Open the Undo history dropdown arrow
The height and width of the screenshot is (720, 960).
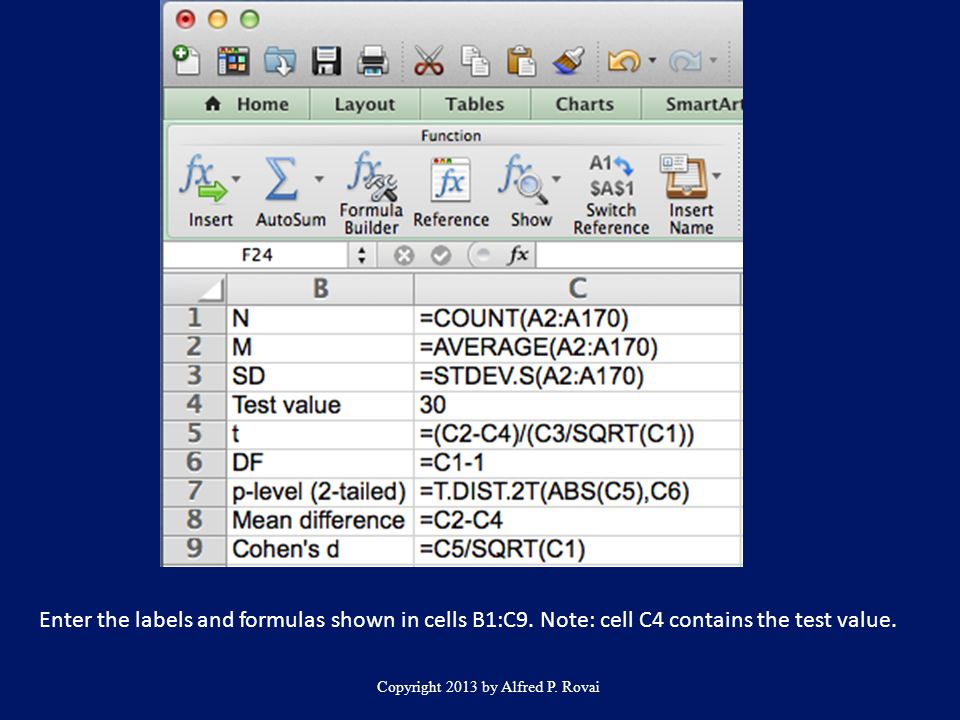coord(652,60)
